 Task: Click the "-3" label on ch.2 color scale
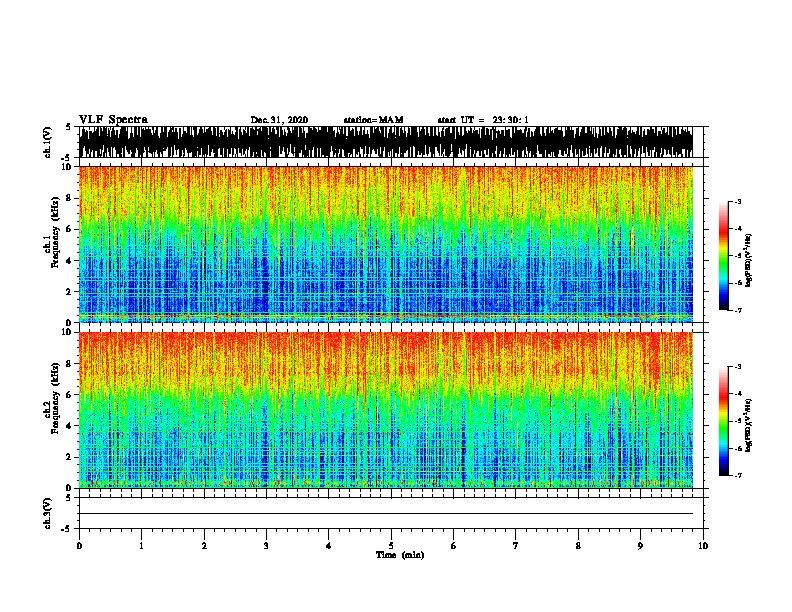click(x=738, y=367)
